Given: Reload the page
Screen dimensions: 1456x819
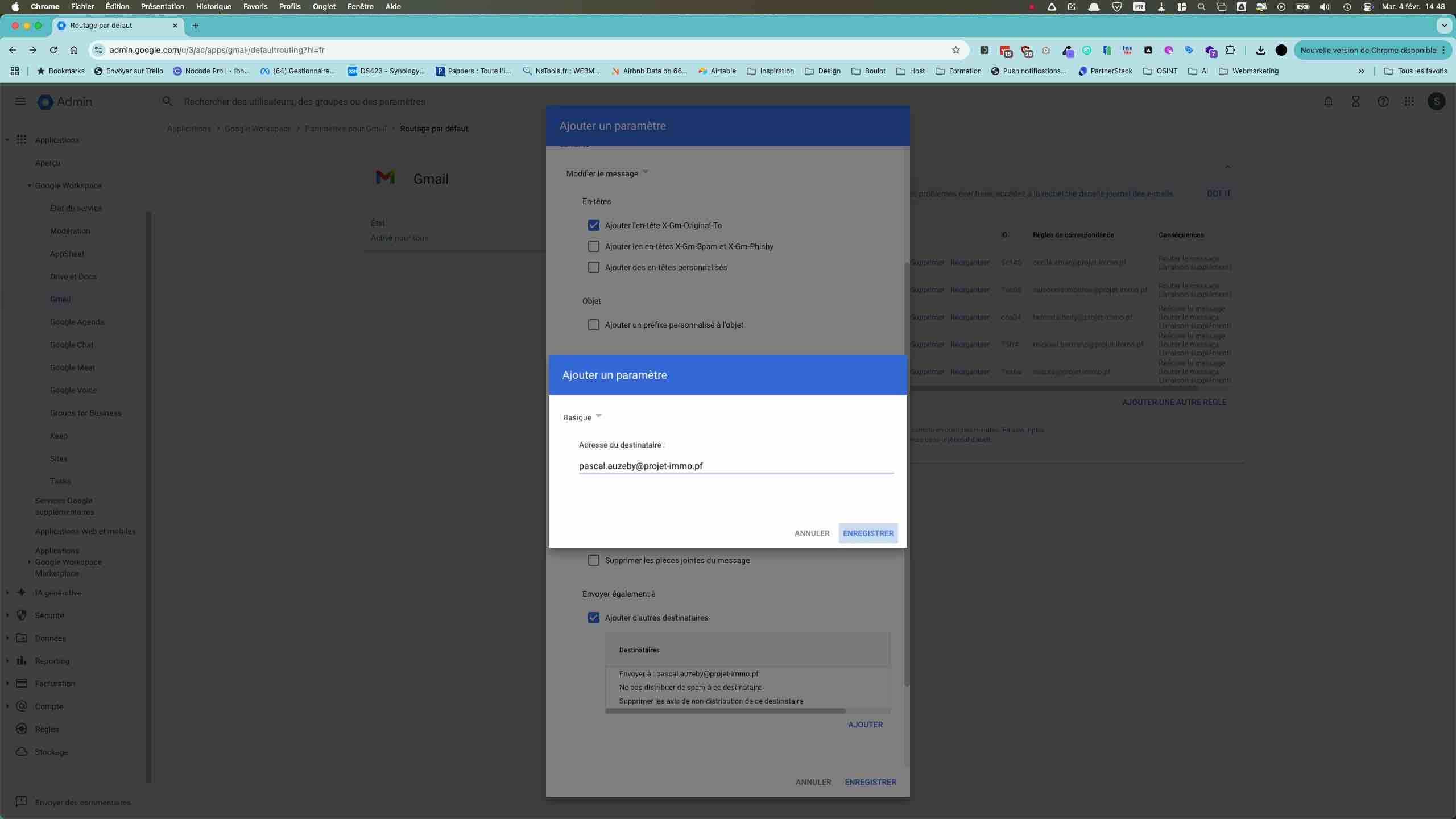Looking at the screenshot, I should coord(53,50).
